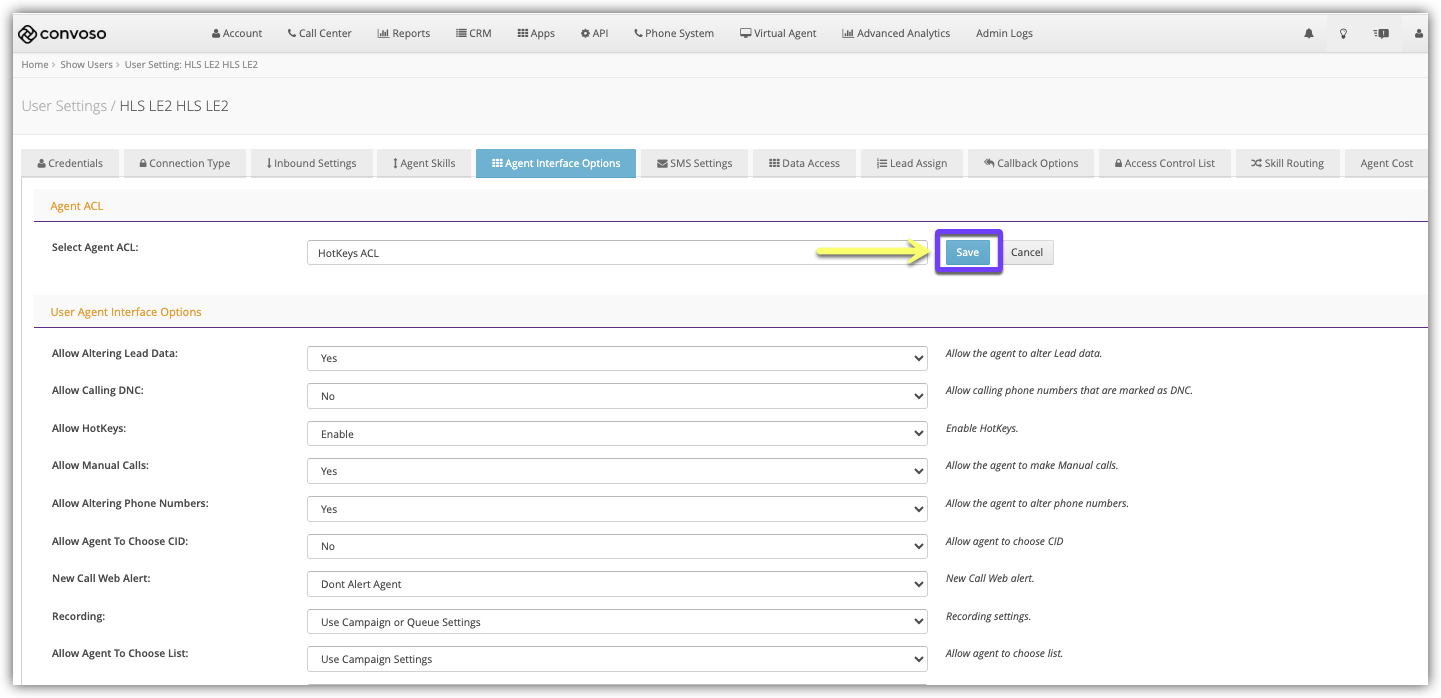Open the Call Center menu

[x=319, y=34]
